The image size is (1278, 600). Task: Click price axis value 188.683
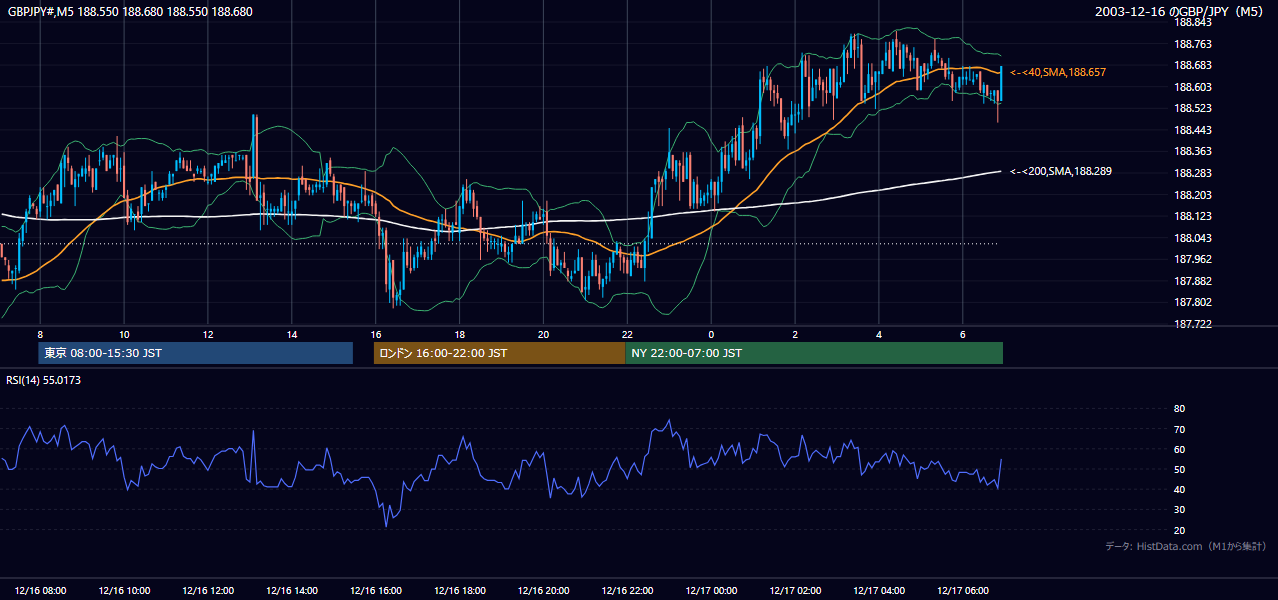coord(1192,65)
